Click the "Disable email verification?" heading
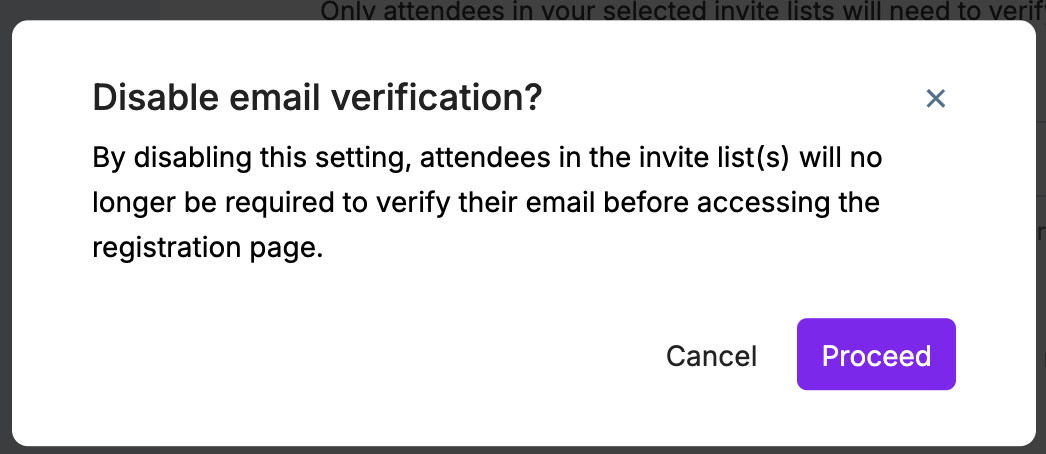Image resolution: width=1046 pixels, height=454 pixels. 317,98
